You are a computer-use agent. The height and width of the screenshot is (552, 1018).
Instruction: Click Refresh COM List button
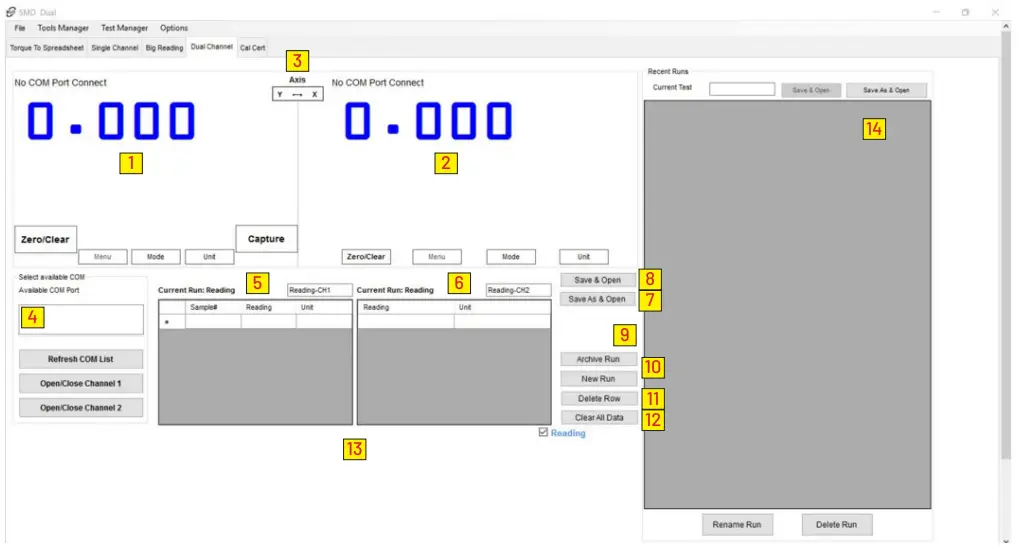click(81, 359)
